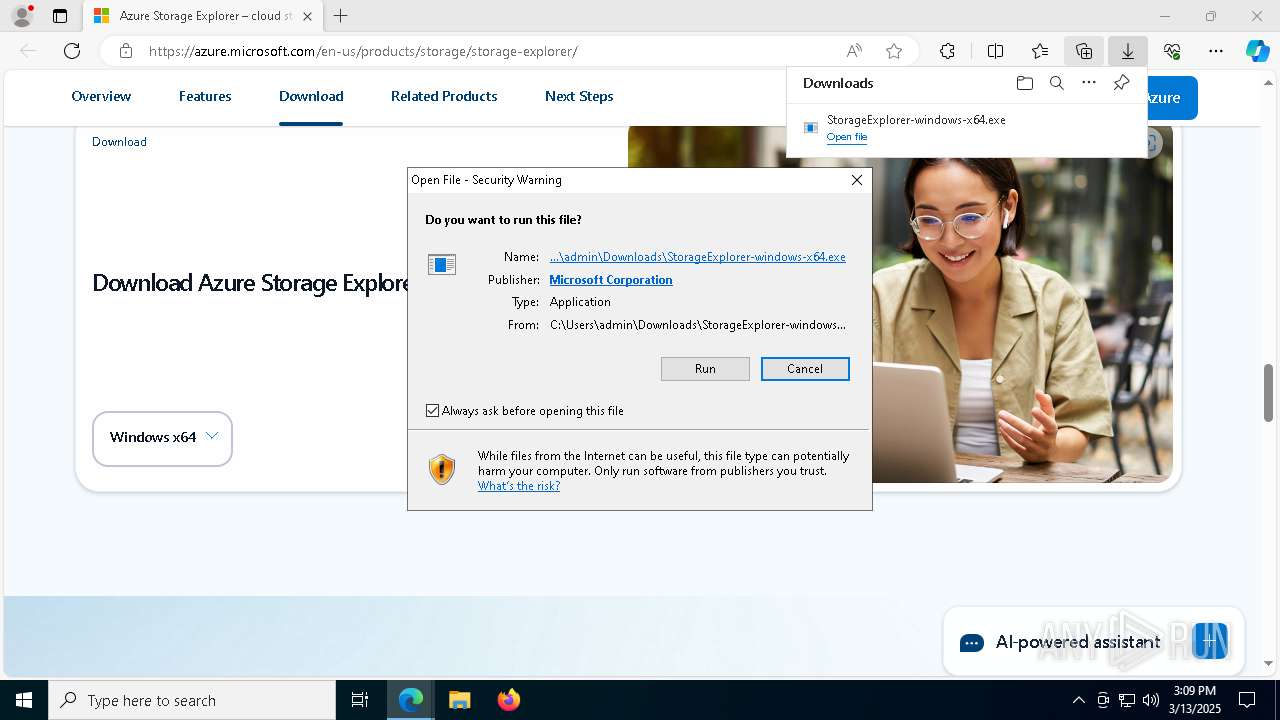Image resolution: width=1280 pixels, height=720 pixels.
Task: Expand the Windows x64 dropdown
Action: click(x=162, y=438)
